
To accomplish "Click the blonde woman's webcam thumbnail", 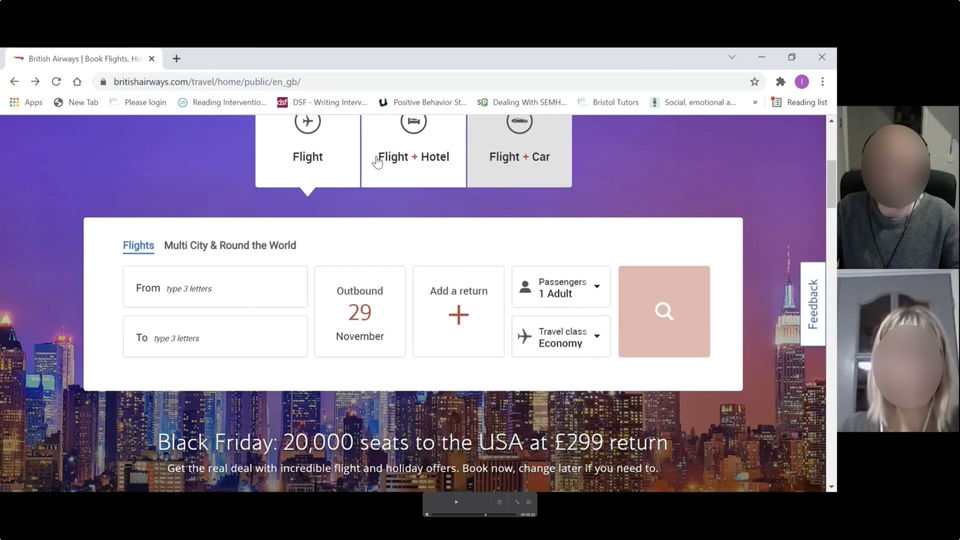I will pyautogui.click(x=898, y=351).
